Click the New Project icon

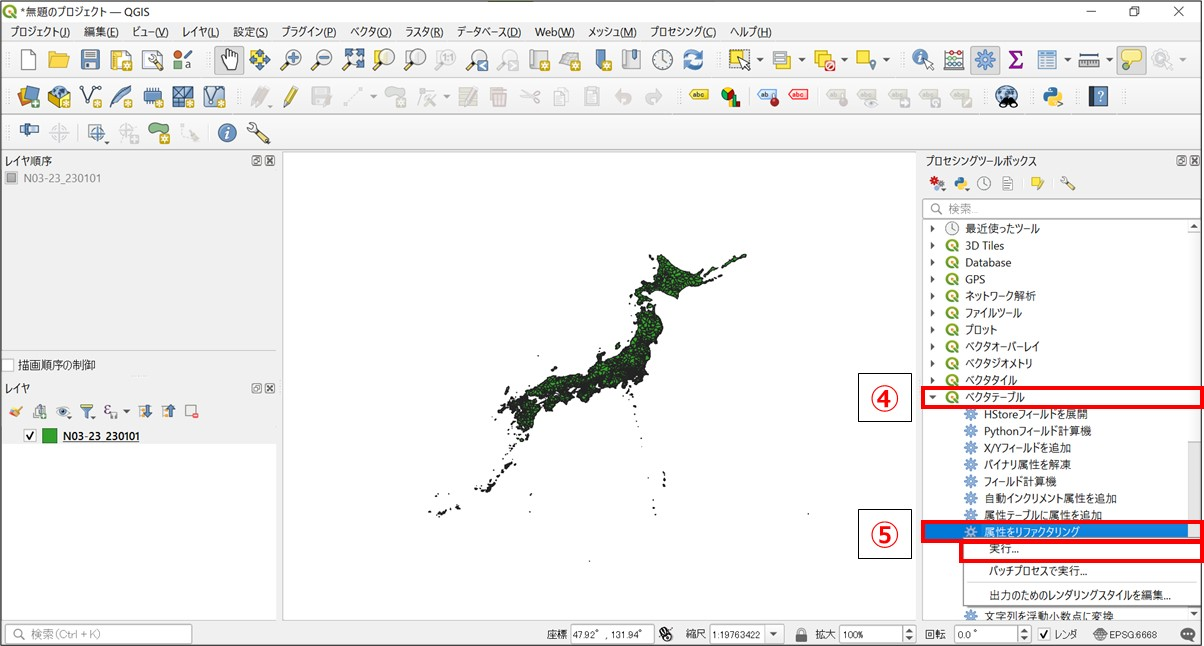28,60
